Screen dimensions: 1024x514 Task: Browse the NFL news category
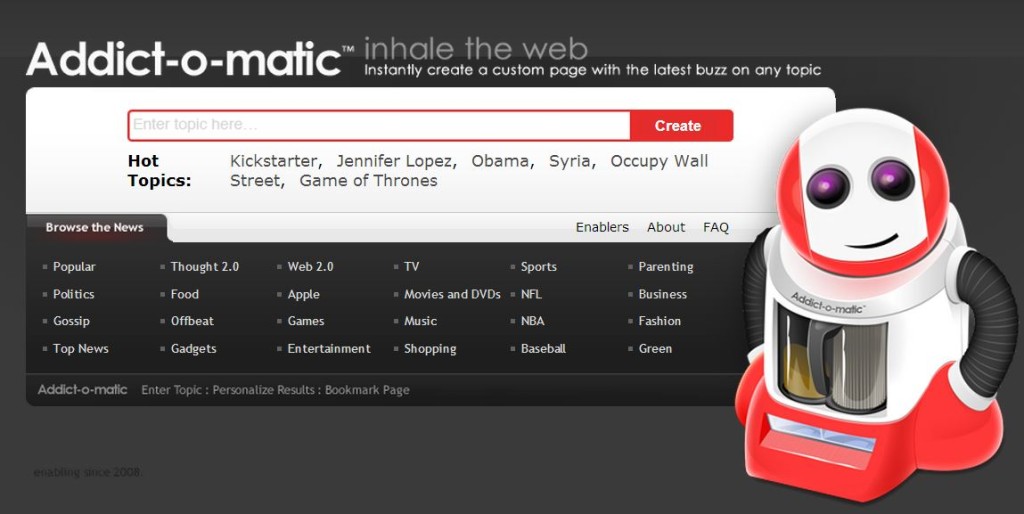[x=531, y=294]
